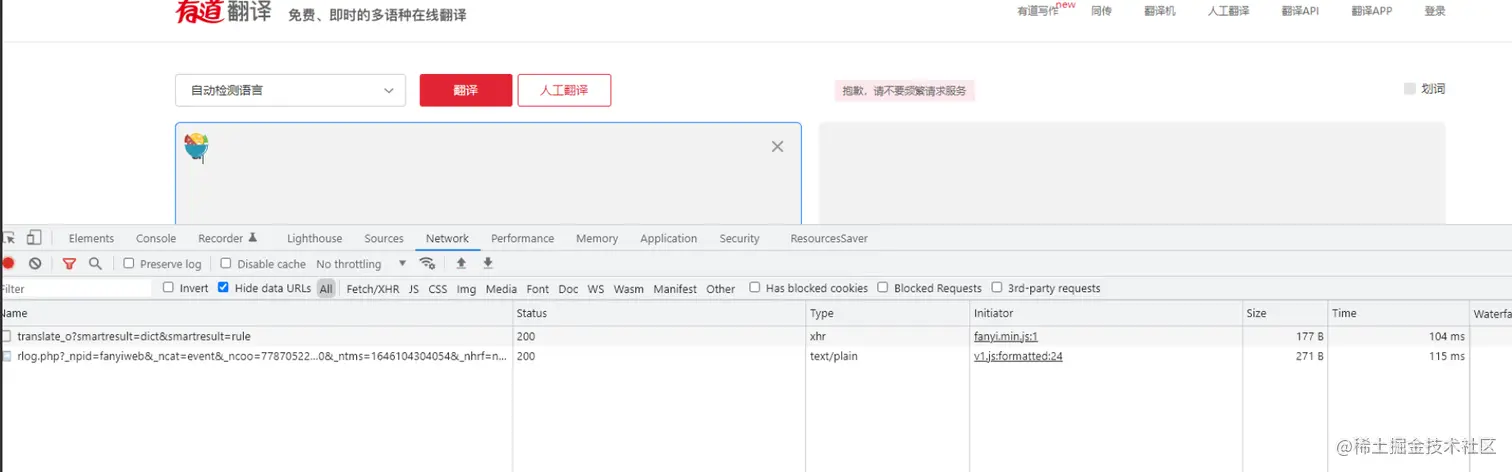This screenshot has height=472, width=1512.
Task: Open the Memory tab
Action: (597, 238)
